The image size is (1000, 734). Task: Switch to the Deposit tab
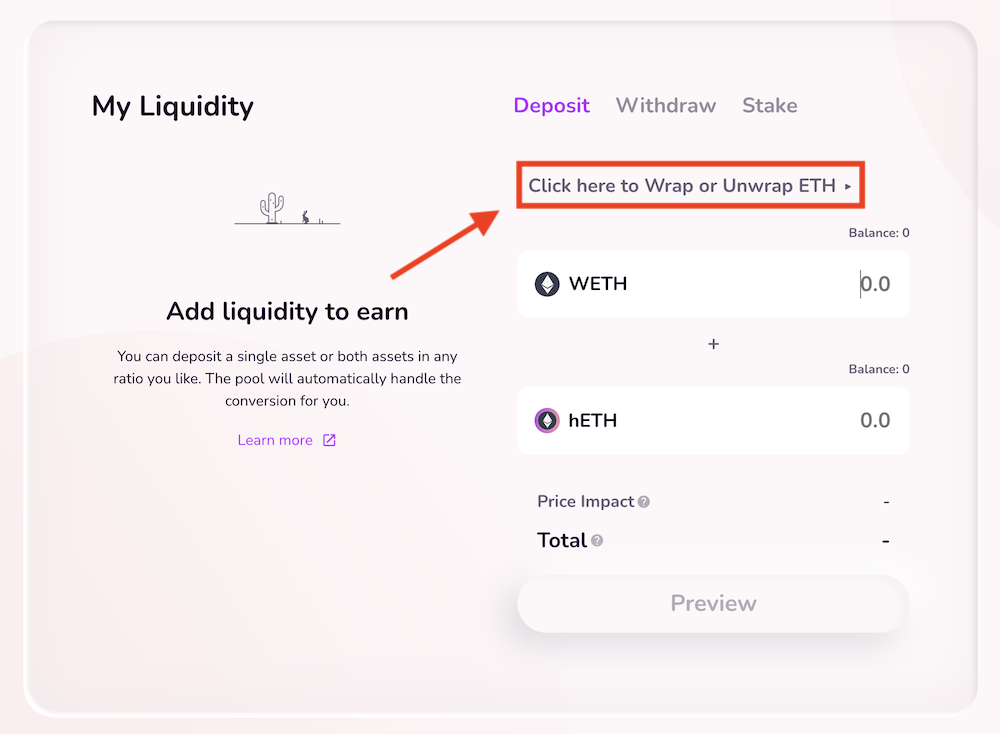pos(552,106)
